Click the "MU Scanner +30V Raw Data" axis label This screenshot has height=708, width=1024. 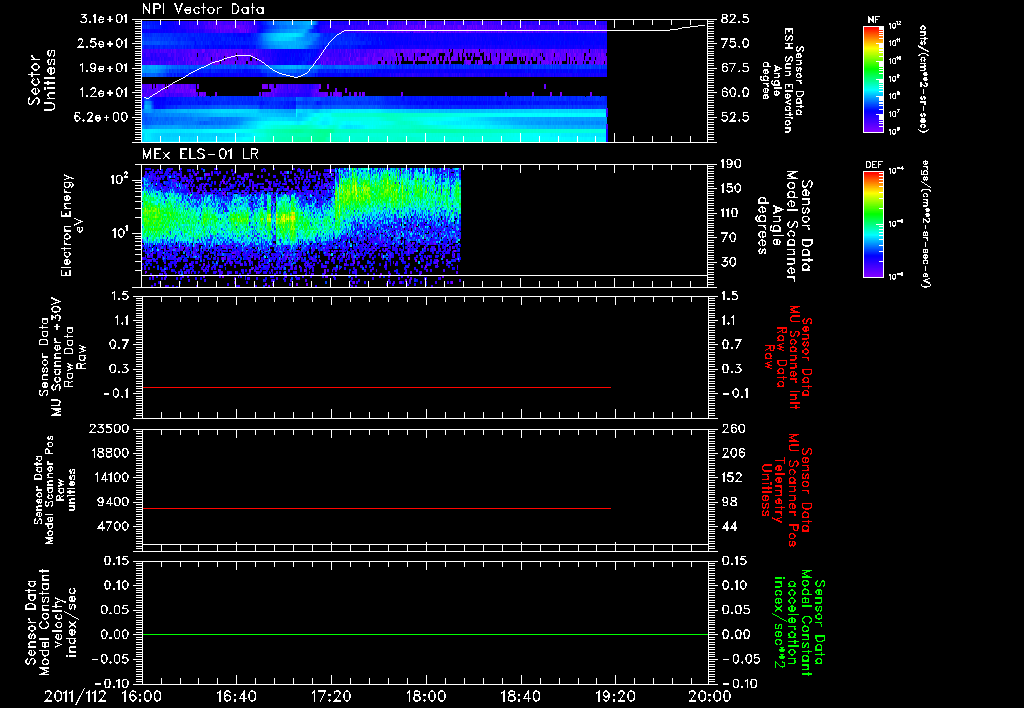click(x=63, y=357)
